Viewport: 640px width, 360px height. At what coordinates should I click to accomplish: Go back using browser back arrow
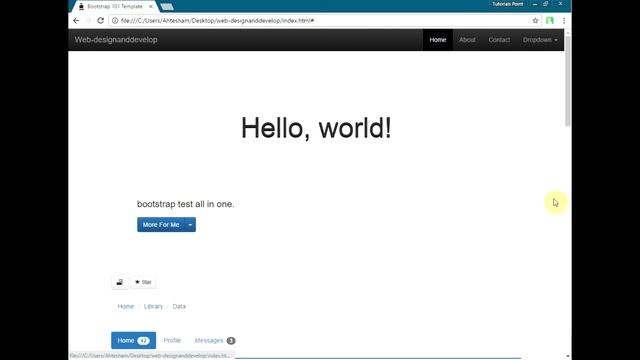click(x=76, y=20)
